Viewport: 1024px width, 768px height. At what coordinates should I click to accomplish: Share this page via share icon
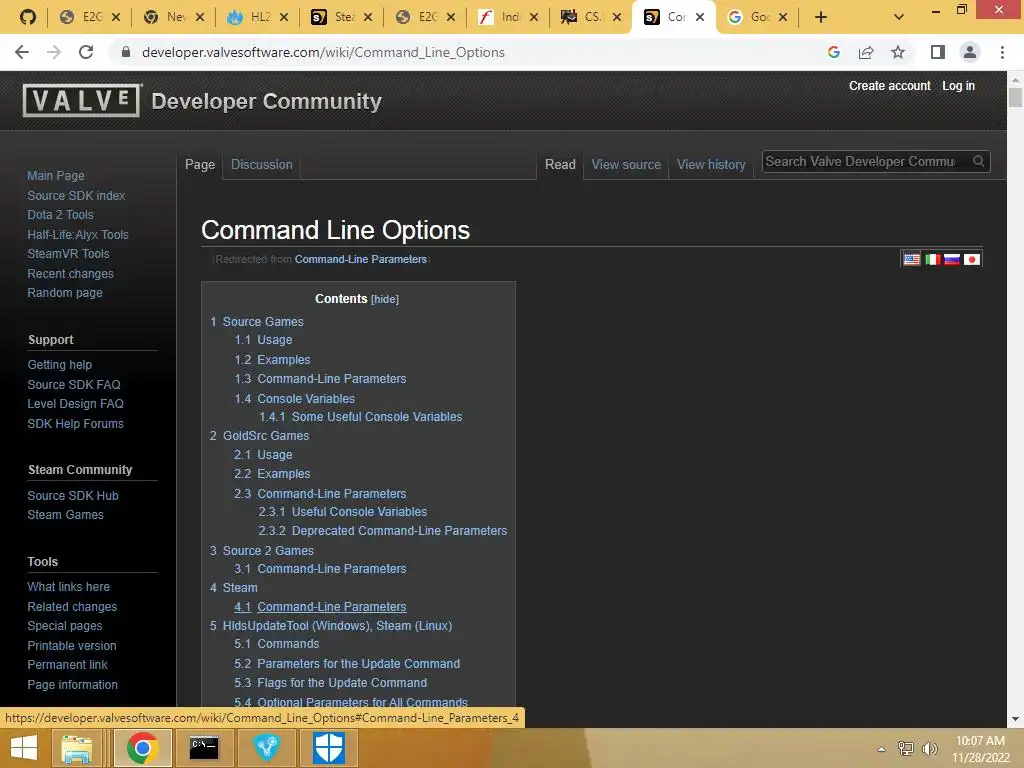(866, 52)
